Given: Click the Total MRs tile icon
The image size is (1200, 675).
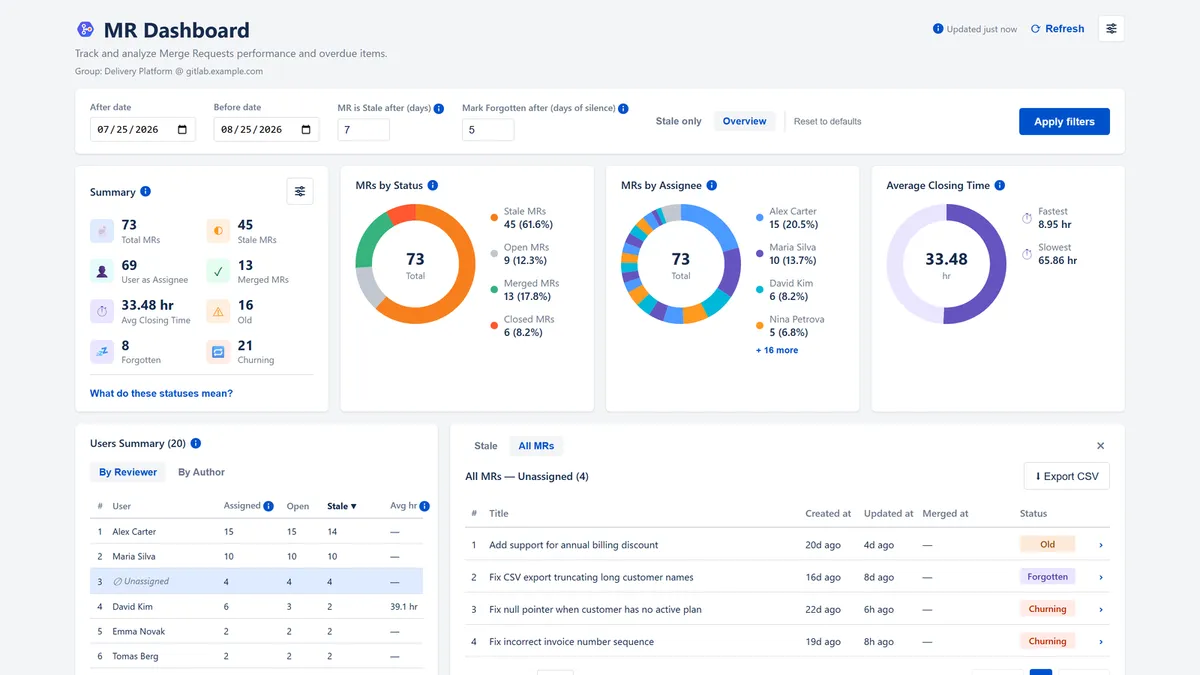Looking at the screenshot, I should tap(102, 231).
